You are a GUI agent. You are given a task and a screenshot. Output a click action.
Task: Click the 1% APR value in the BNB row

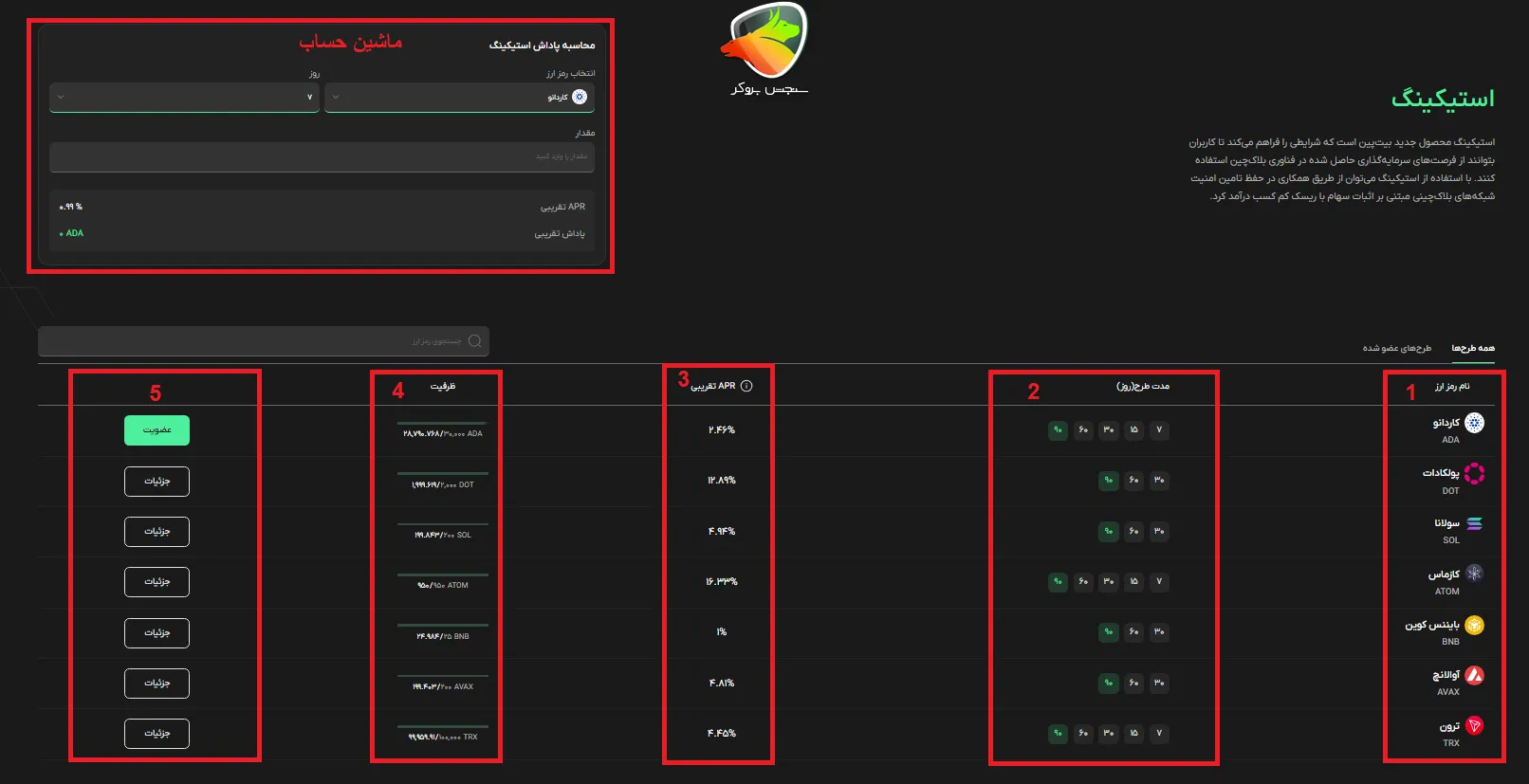(722, 632)
